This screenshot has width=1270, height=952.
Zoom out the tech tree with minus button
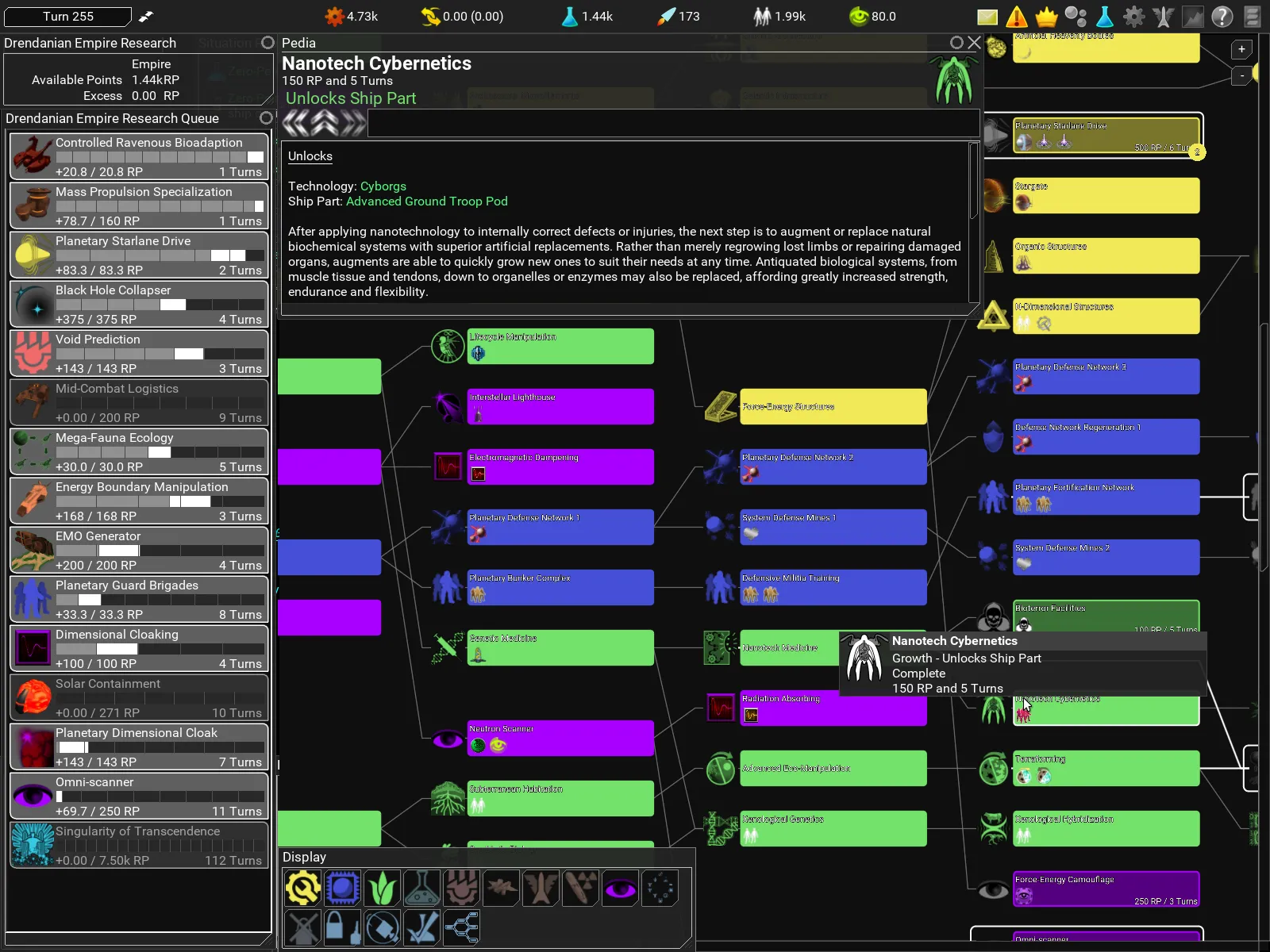point(1242,76)
